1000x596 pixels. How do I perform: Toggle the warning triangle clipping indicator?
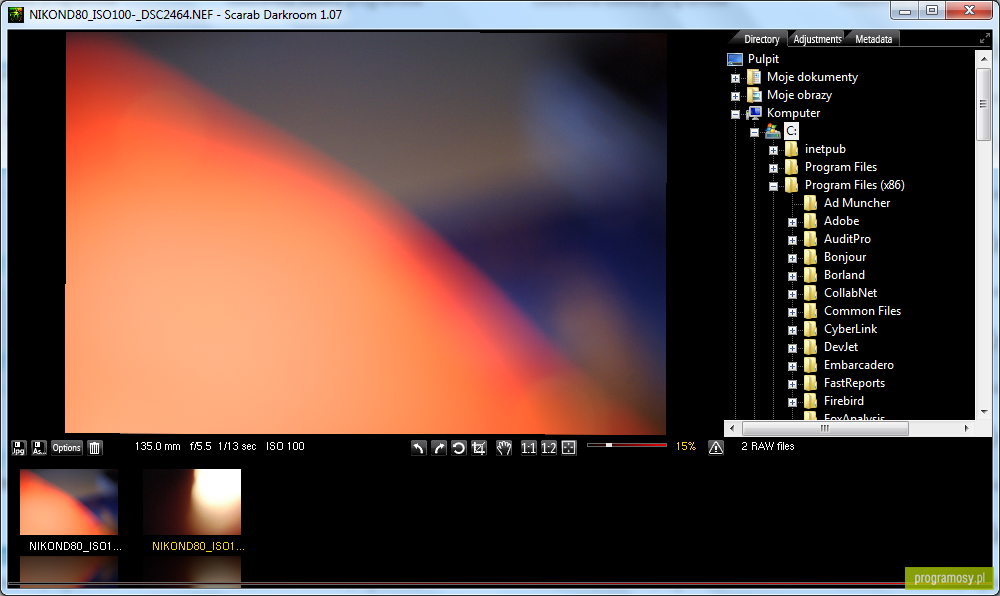[x=716, y=447]
